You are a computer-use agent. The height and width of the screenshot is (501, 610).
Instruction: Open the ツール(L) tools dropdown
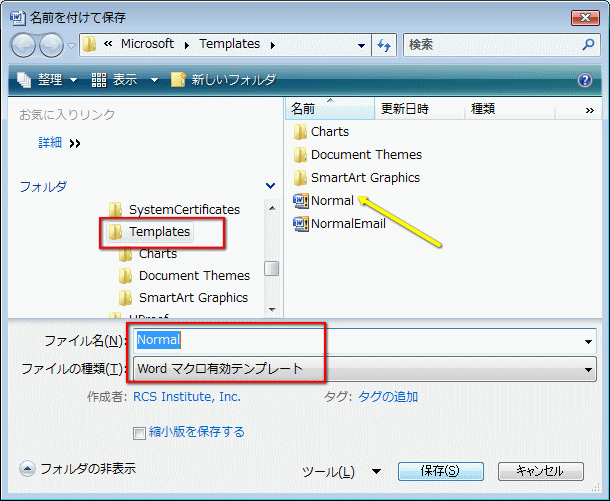(x=341, y=472)
